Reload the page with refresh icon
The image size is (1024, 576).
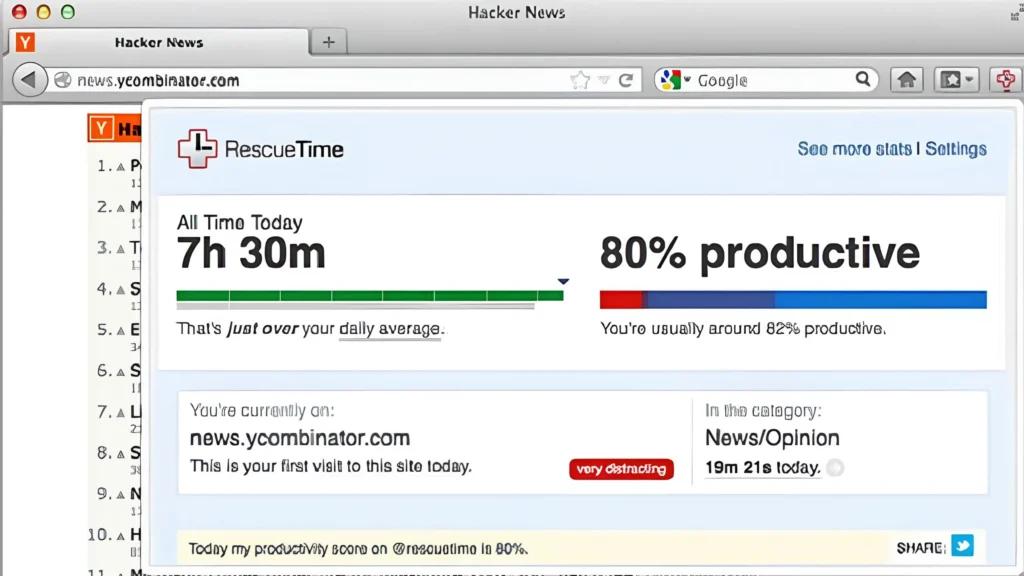point(626,80)
